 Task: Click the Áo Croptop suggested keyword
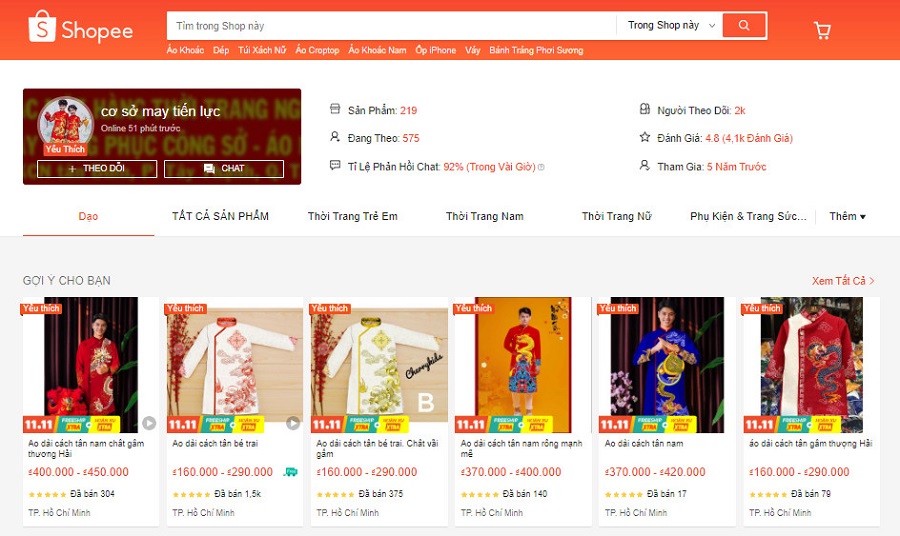click(317, 51)
